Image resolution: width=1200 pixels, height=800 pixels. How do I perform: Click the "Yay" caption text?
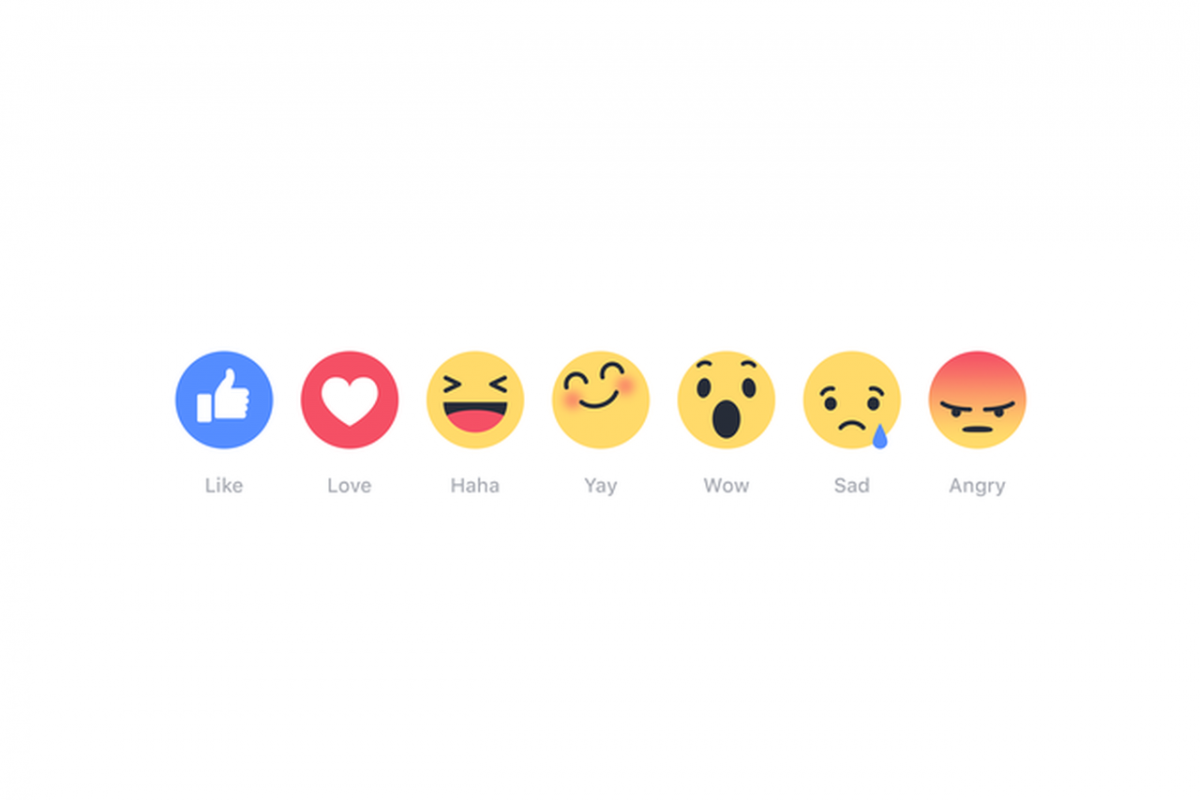click(x=601, y=487)
